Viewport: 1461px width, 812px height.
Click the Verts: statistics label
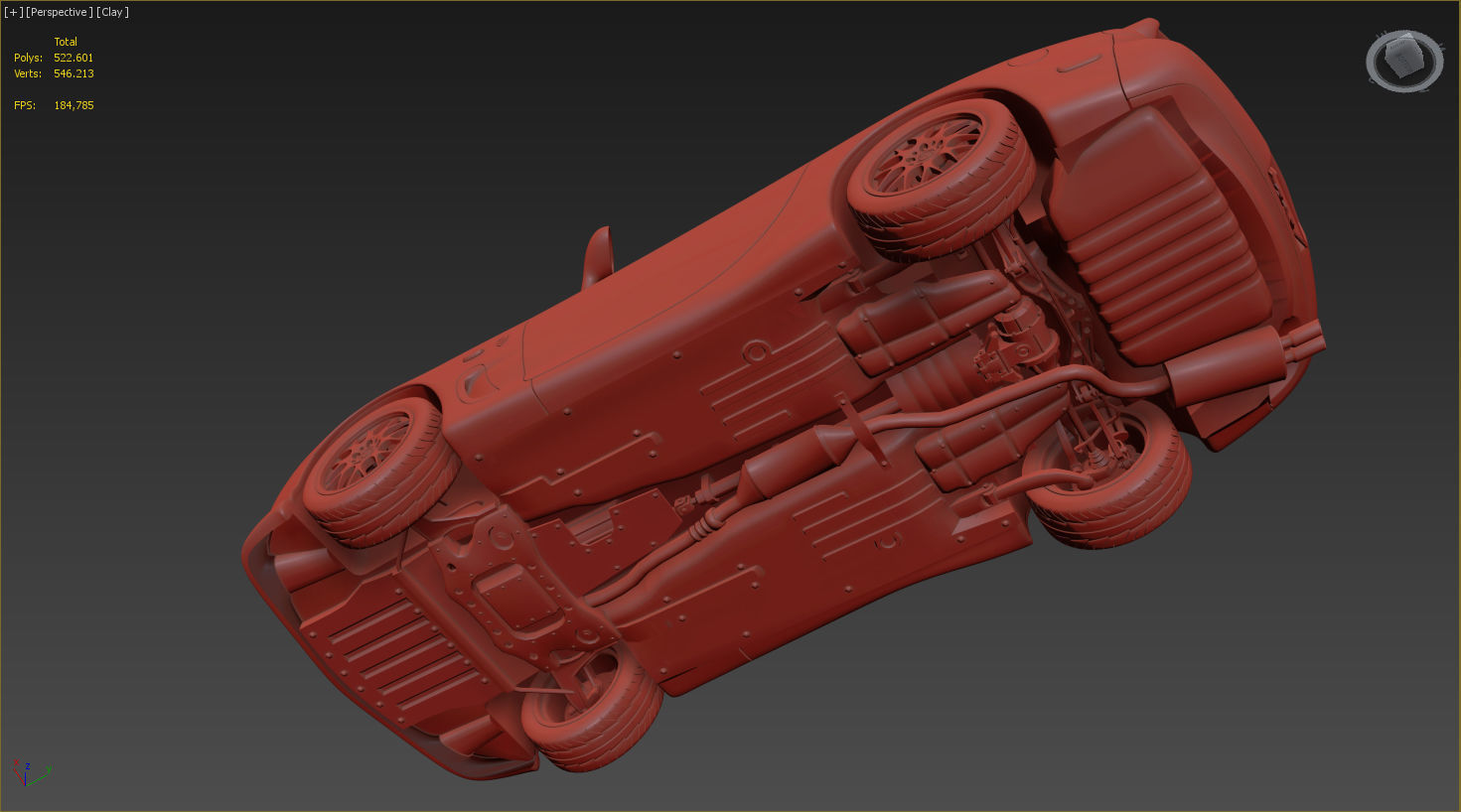[28, 73]
